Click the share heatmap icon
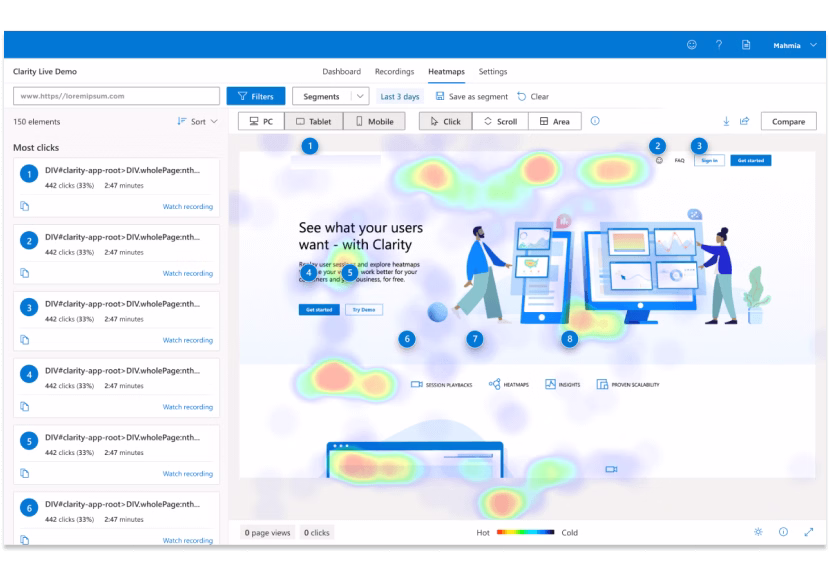The width and height of the screenshot is (830, 580). (x=744, y=121)
